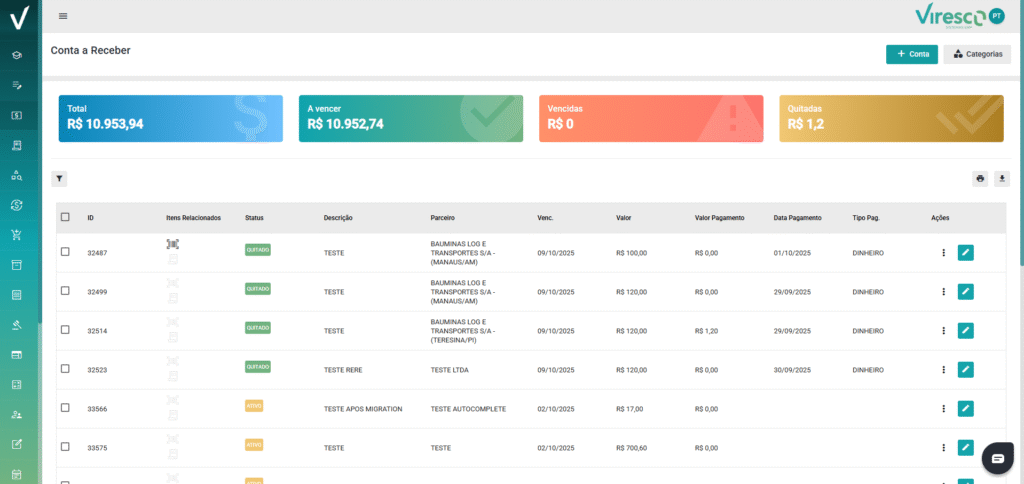Click the filter funnel icon above the table
This screenshot has height=484, width=1024.
(59, 179)
